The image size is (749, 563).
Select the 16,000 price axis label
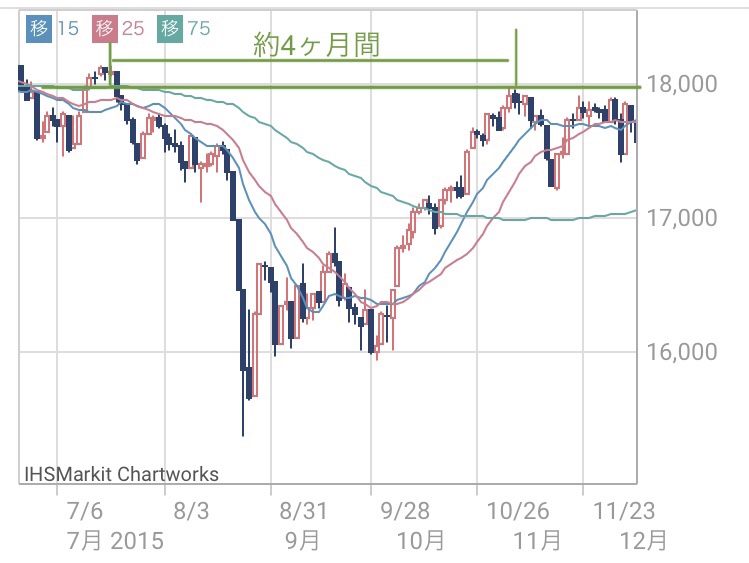click(681, 352)
